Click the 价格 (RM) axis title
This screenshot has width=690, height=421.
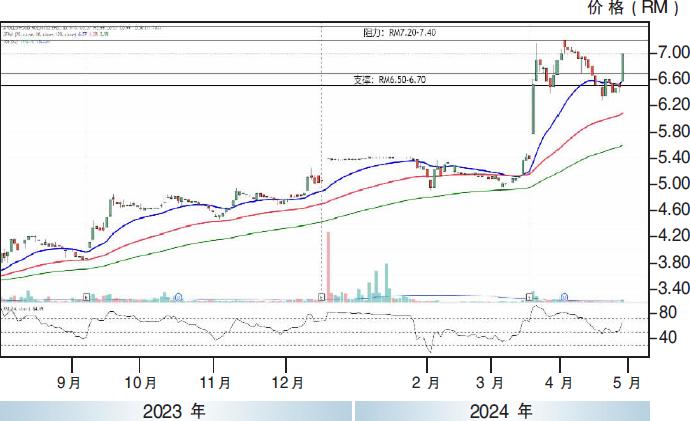[x=634, y=7]
